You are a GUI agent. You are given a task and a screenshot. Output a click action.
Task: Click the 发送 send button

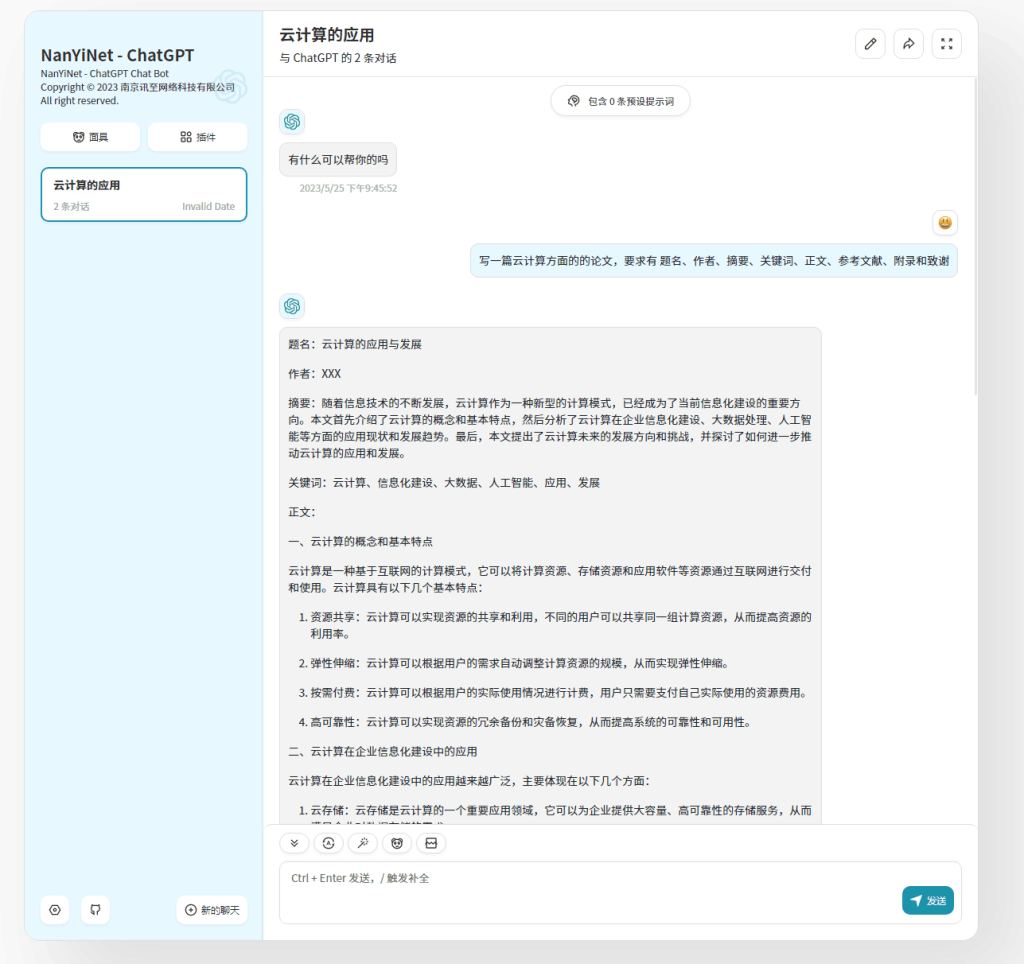(x=928, y=901)
